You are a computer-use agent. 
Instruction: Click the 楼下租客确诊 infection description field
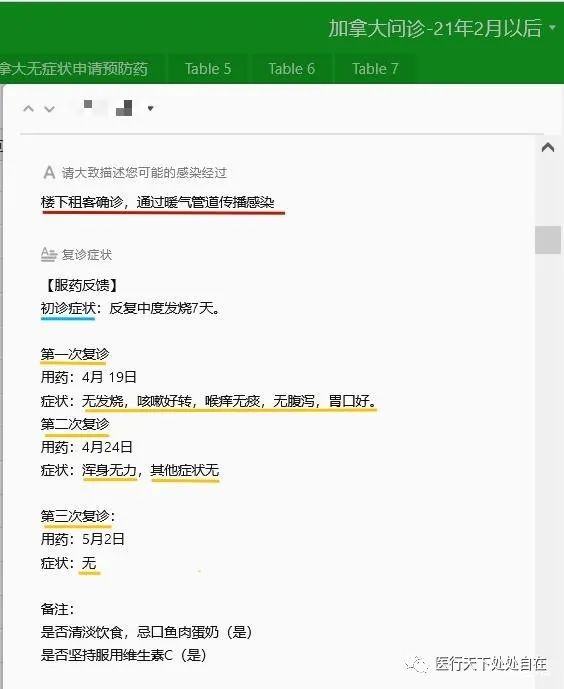(158, 202)
